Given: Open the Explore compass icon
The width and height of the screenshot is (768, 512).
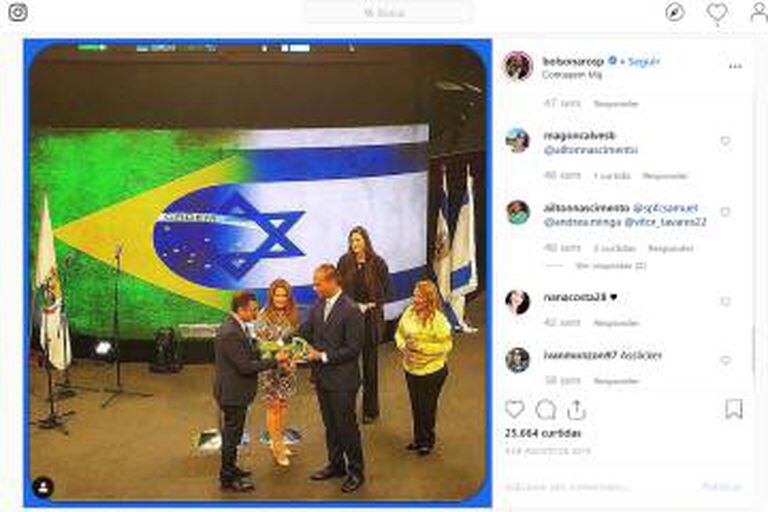Looking at the screenshot, I should point(674,12).
